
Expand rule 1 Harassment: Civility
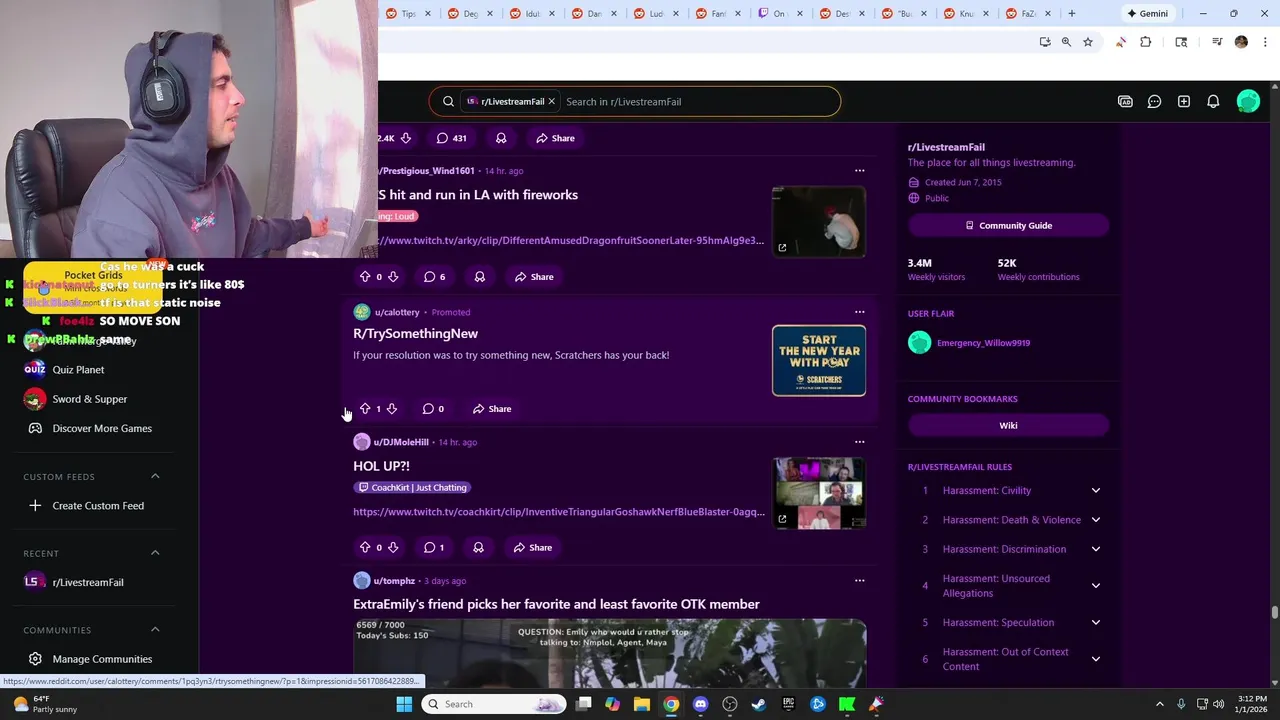[1096, 490]
